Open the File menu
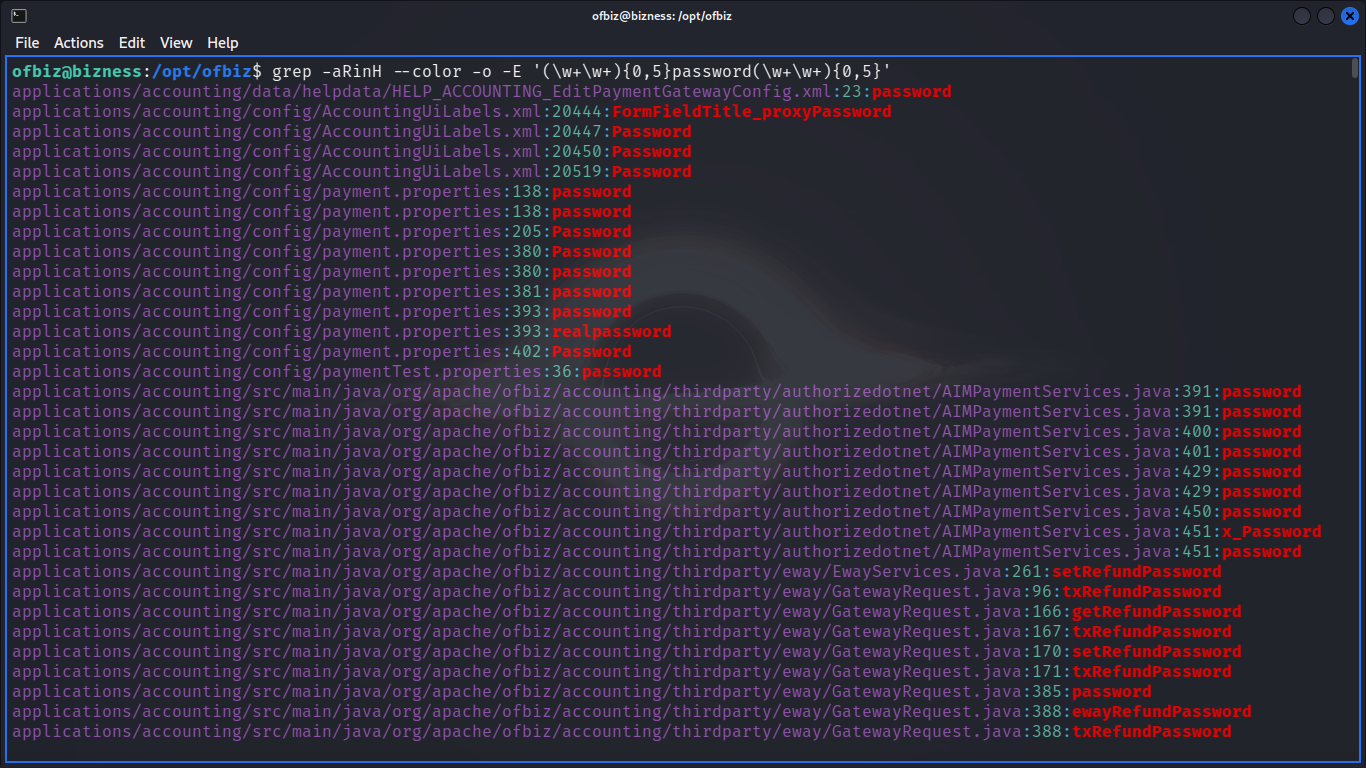Image resolution: width=1366 pixels, height=768 pixels. point(27,43)
